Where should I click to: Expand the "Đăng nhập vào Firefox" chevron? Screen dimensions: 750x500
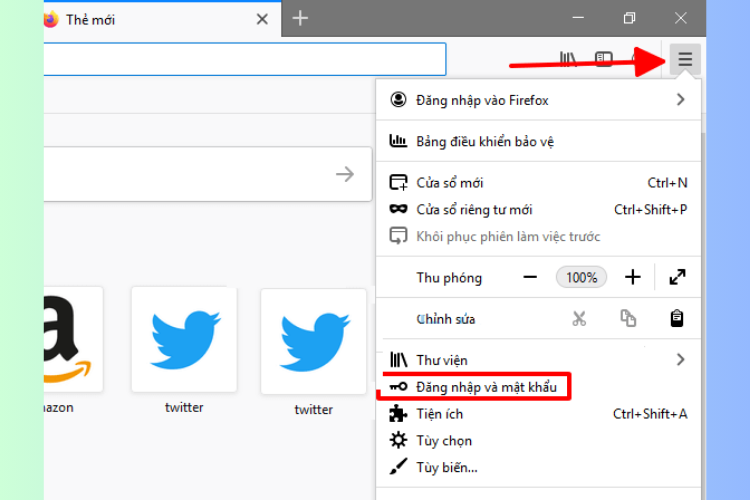click(x=680, y=100)
